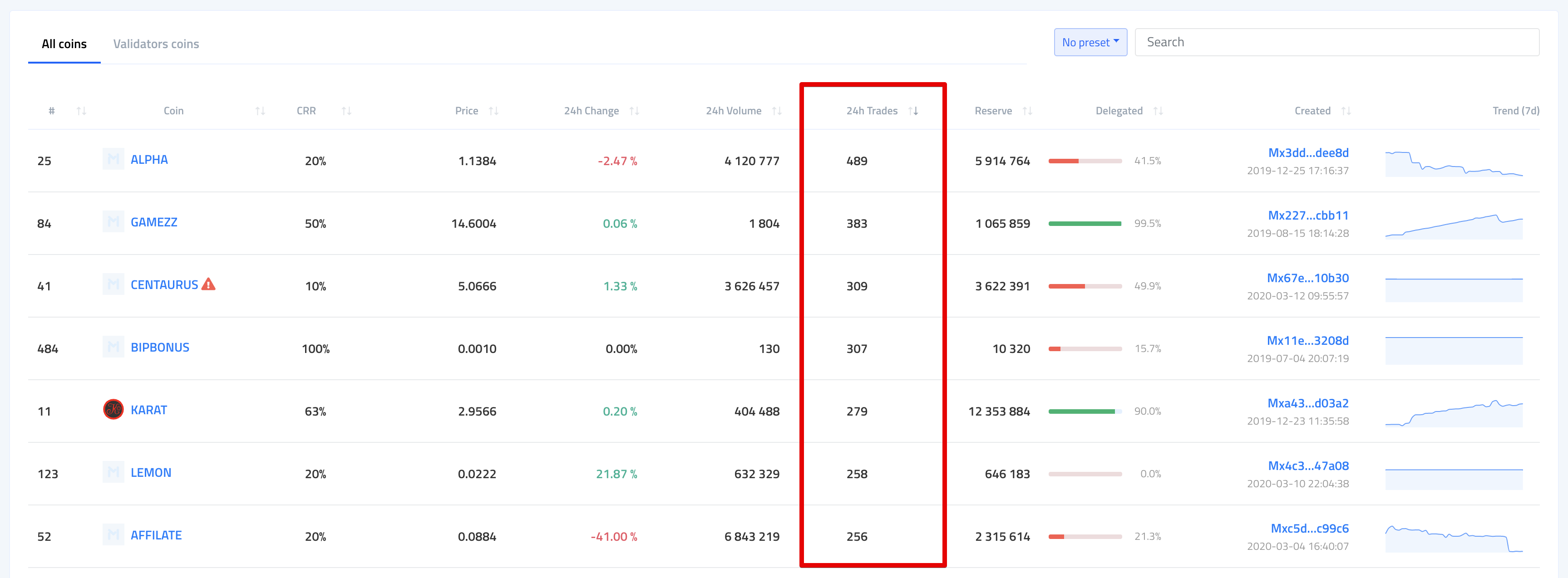Click the KARAT coin logo icon
The image size is (1568, 578).
pyautogui.click(x=113, y=410)
